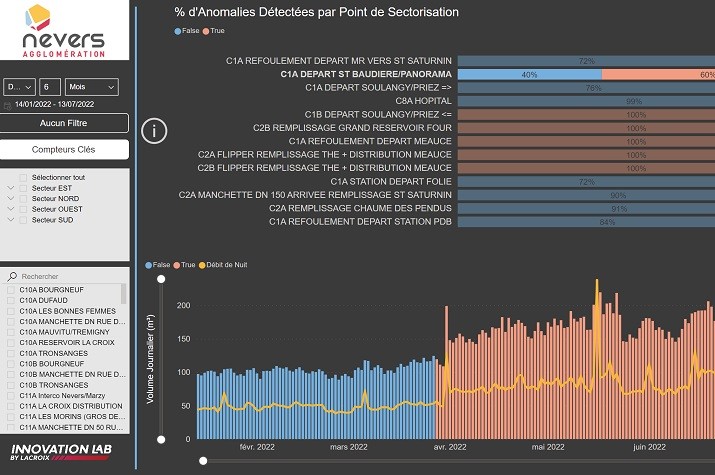The height and width of the screenshot is (475, 715).
Task: Tick the C10A LES BONNES FEMMES checkbox
Action: (x=10, y=311)
